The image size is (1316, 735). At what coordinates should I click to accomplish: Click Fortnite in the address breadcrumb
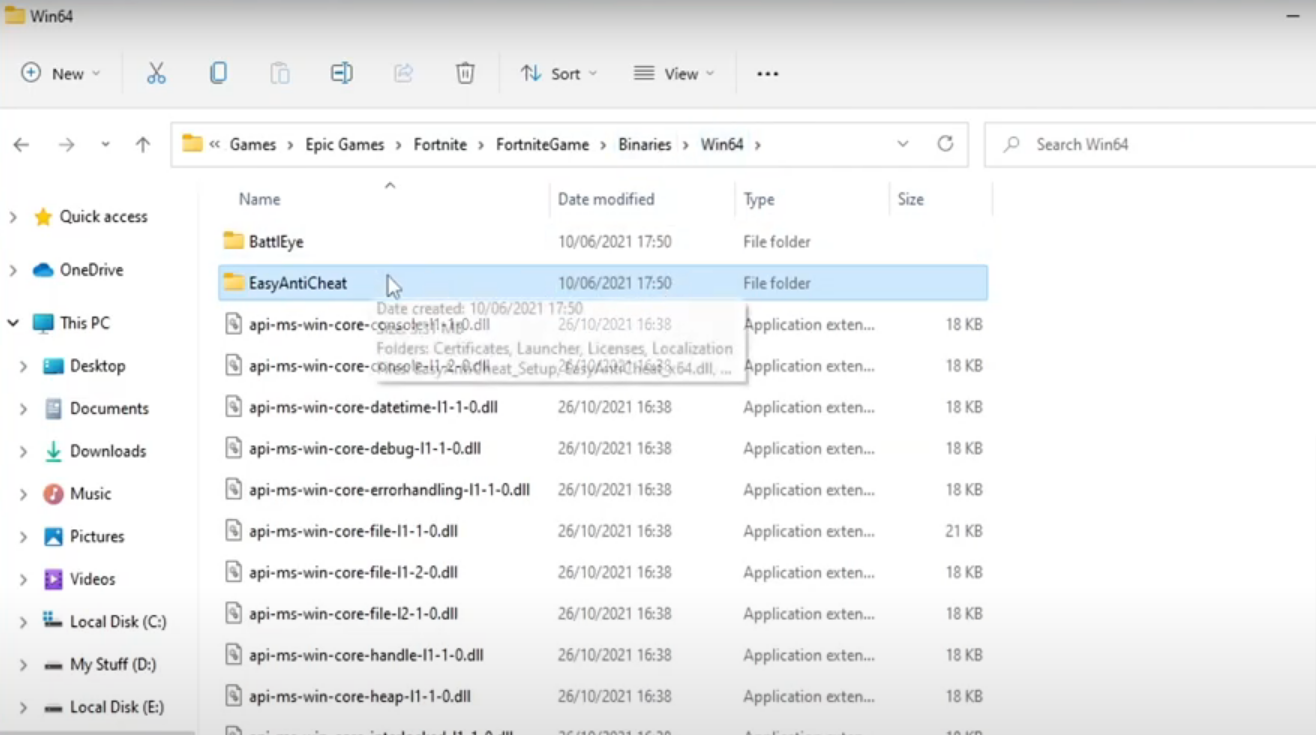pyautogui.click(x=440, y=144)
